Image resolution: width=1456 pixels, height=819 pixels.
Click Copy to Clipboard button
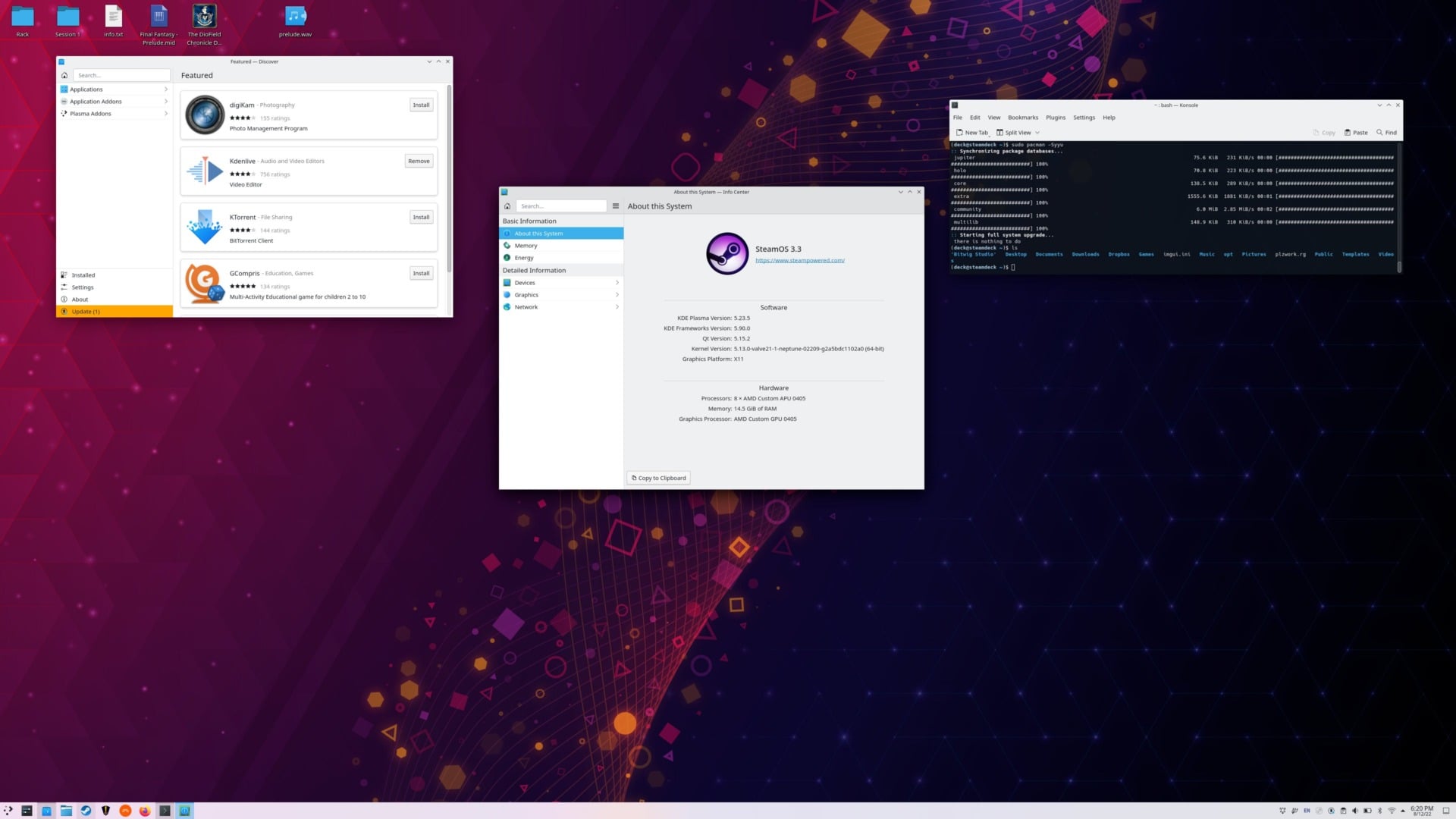pyautogui.click(x=658, y=479)
